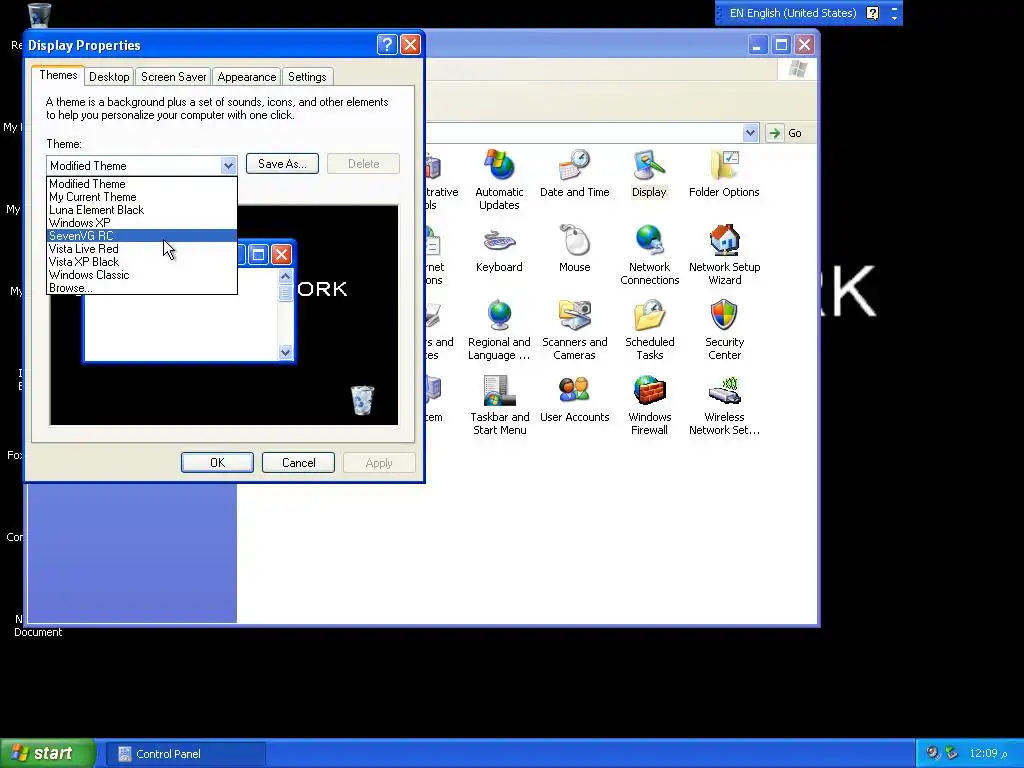Open the Mouse settings icon

point(575,248)
